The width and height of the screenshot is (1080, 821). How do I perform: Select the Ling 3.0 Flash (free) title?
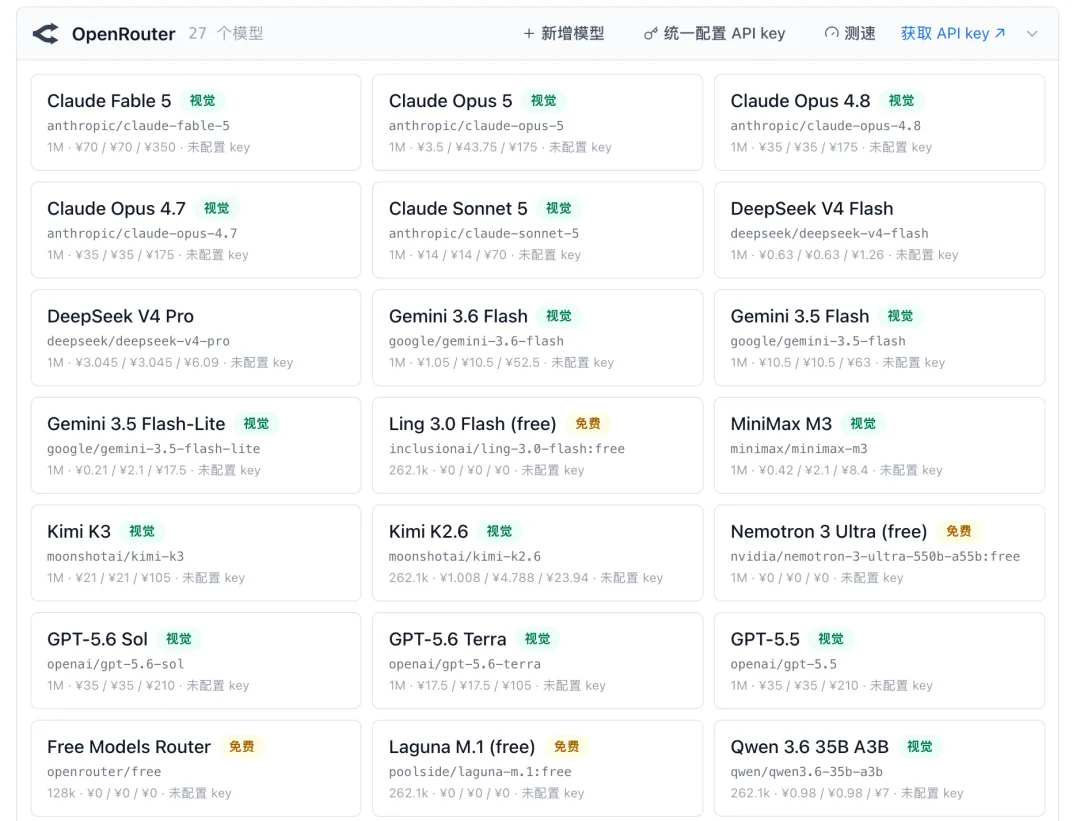click(472, 424)
